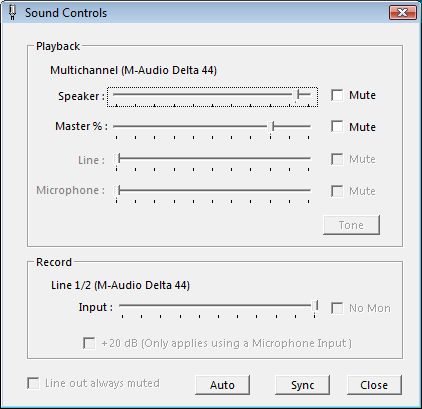Close the Sound Controls window with X

tap(403, 13)
